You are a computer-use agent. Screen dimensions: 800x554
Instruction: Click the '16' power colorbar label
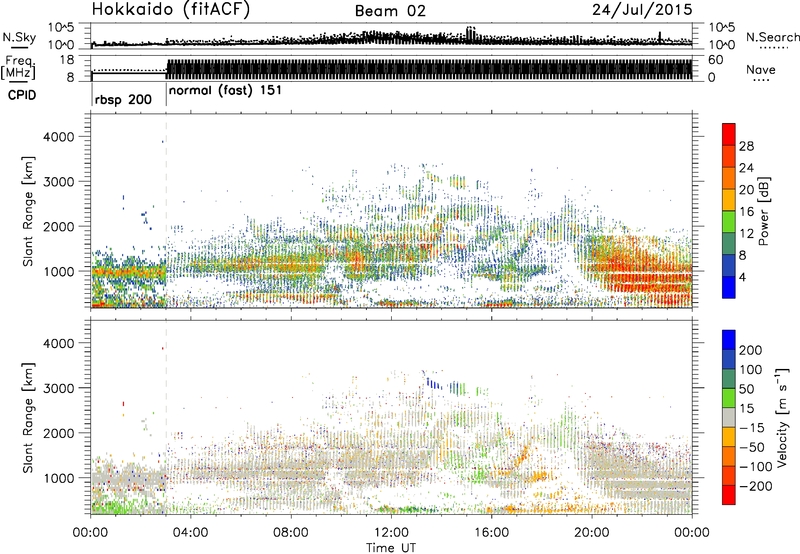746,212
